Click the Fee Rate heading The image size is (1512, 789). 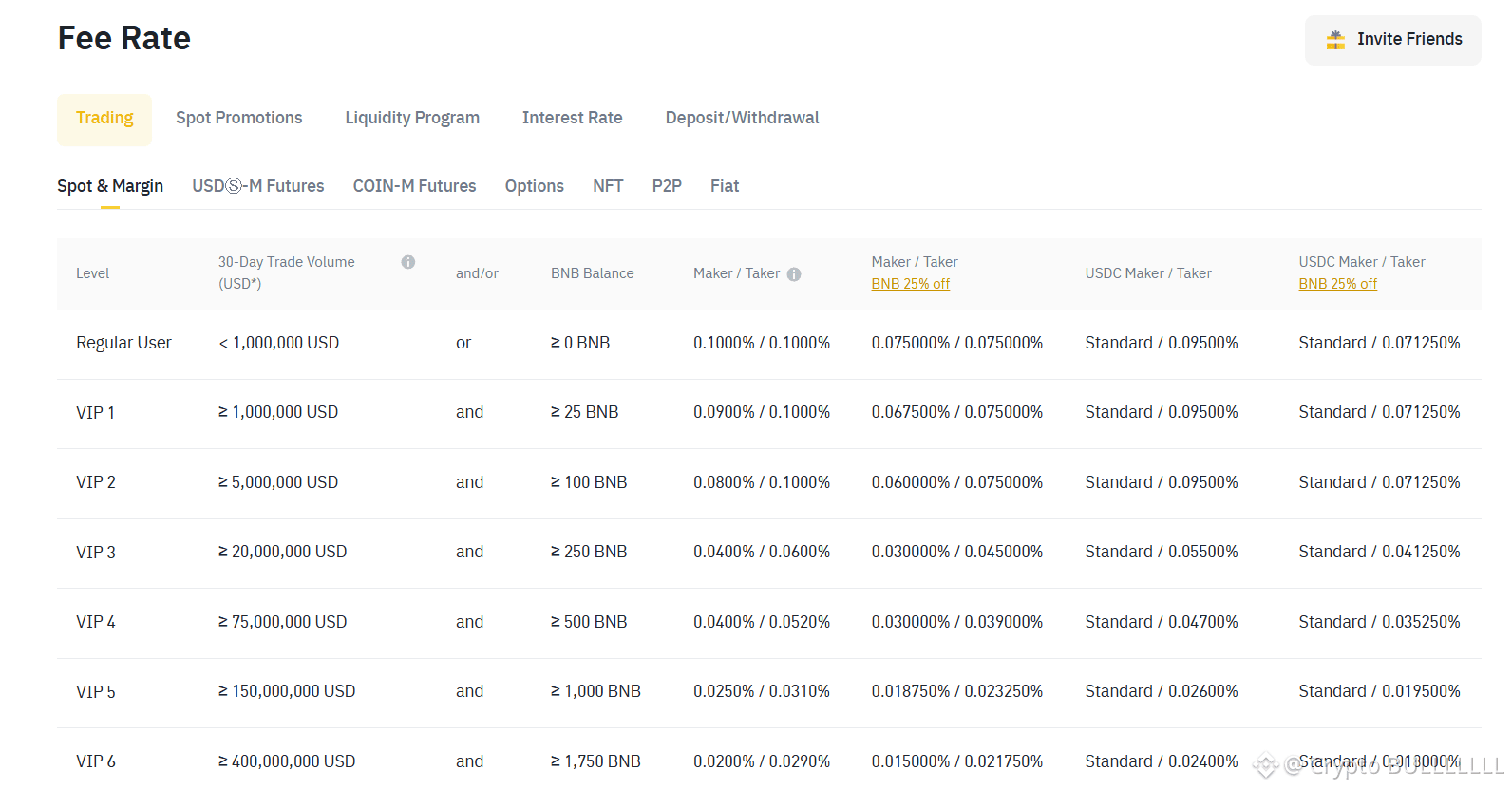[x=124, y=38]
